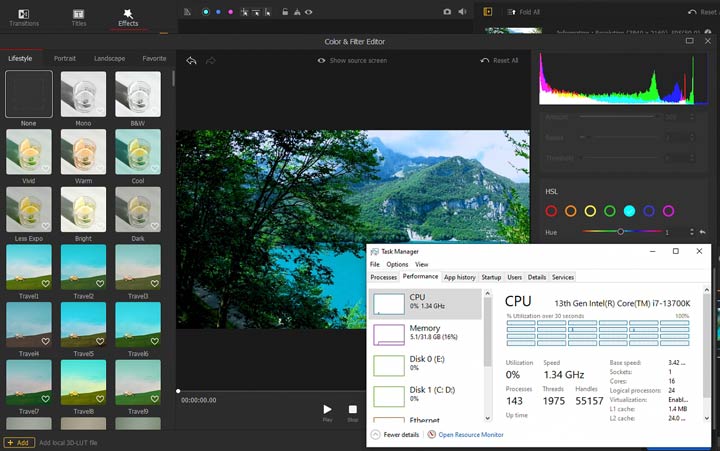The image size is (720, 451).
Task: Switch to Task Manager App history tab
Action: [459, 277]
